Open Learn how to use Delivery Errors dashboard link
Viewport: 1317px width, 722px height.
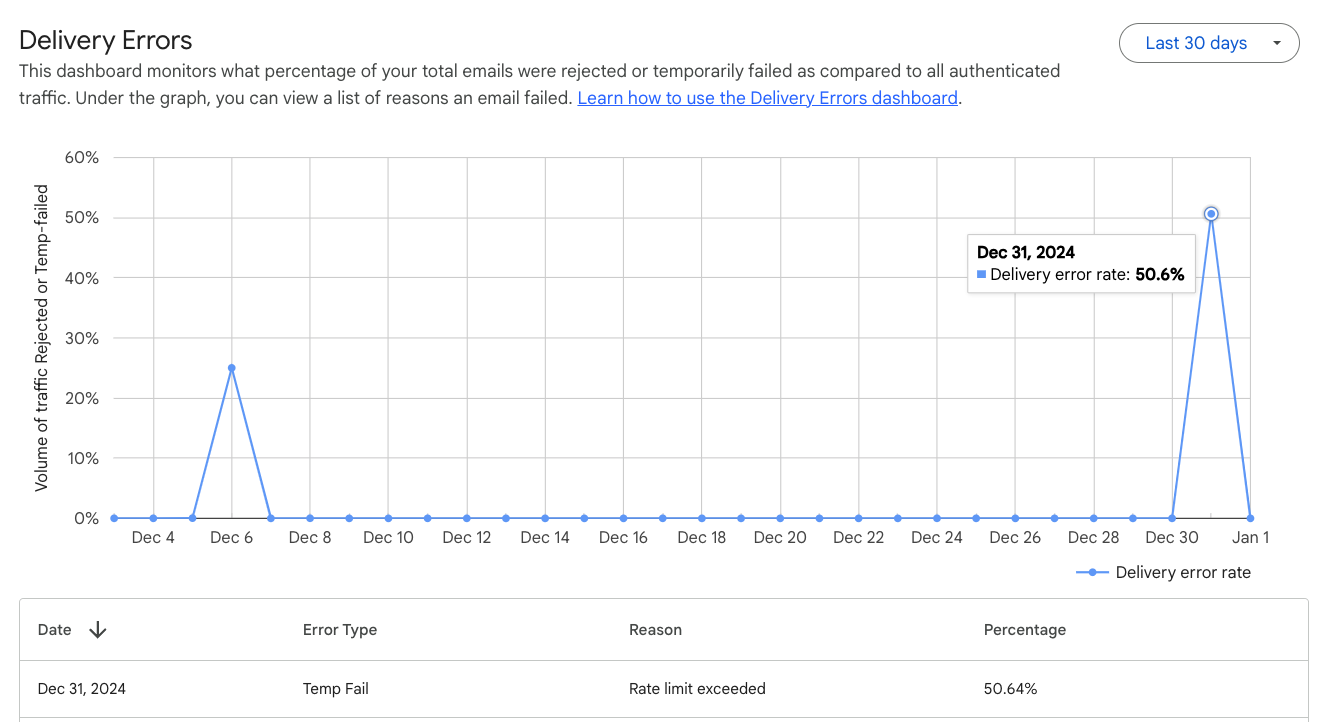click(x=768, y=98)
